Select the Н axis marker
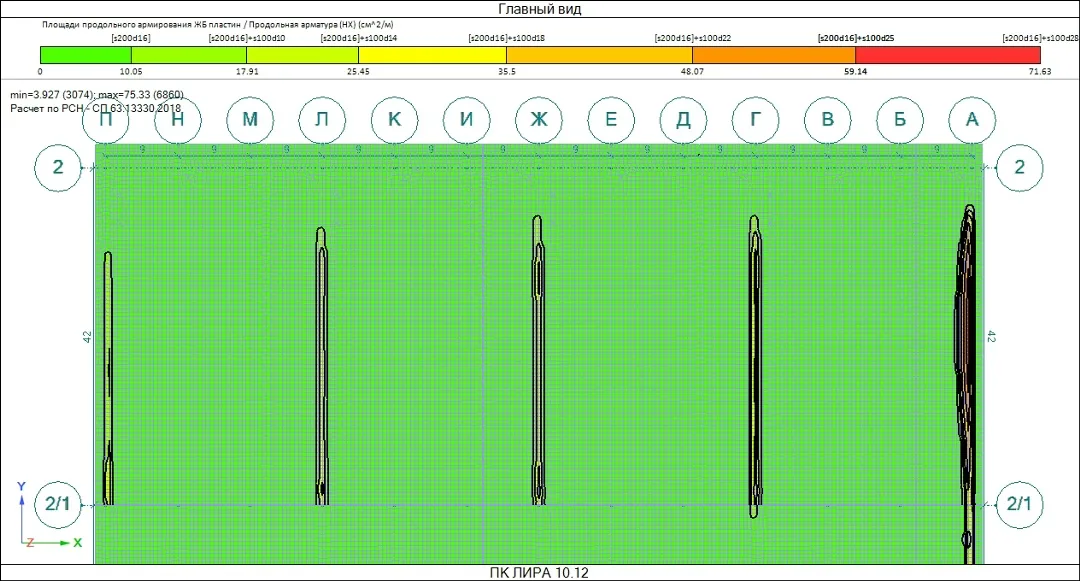The height and width of the screenshot is (581, 1080). [178, 120]
